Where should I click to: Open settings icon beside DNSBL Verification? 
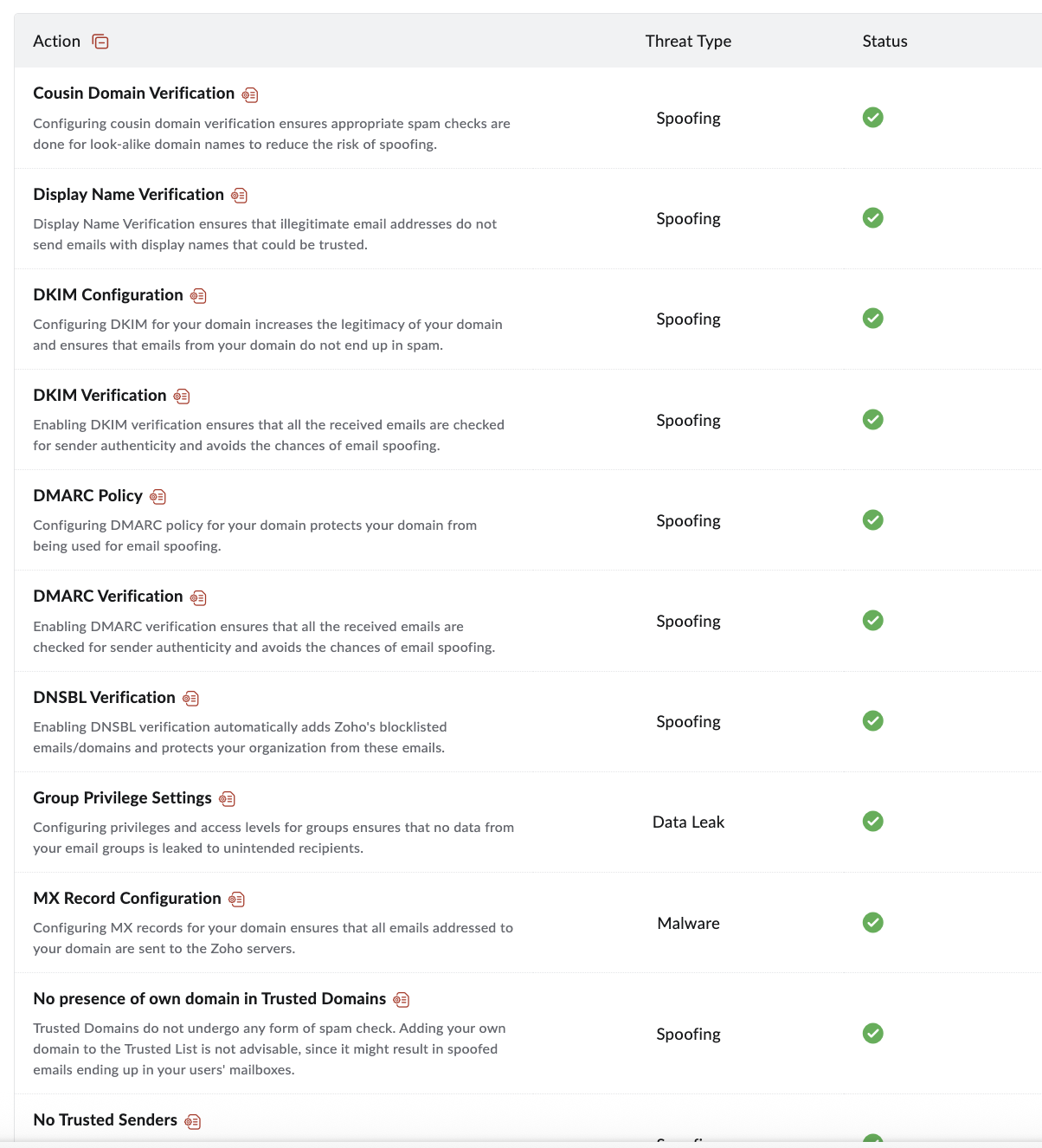point(191,699)
